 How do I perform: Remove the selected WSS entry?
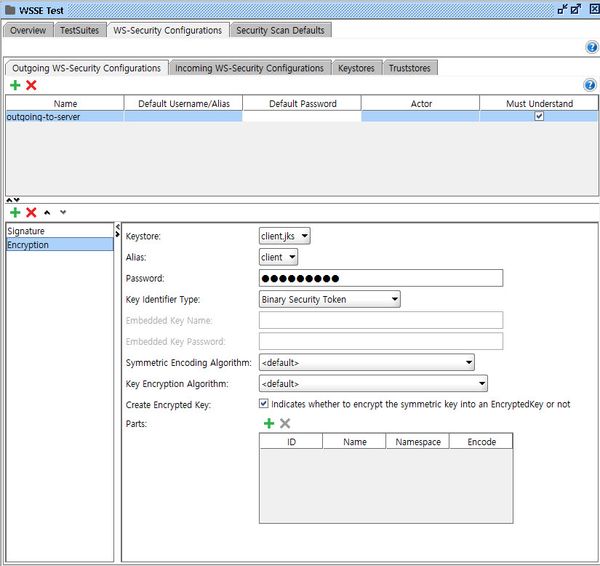point(31,212)
